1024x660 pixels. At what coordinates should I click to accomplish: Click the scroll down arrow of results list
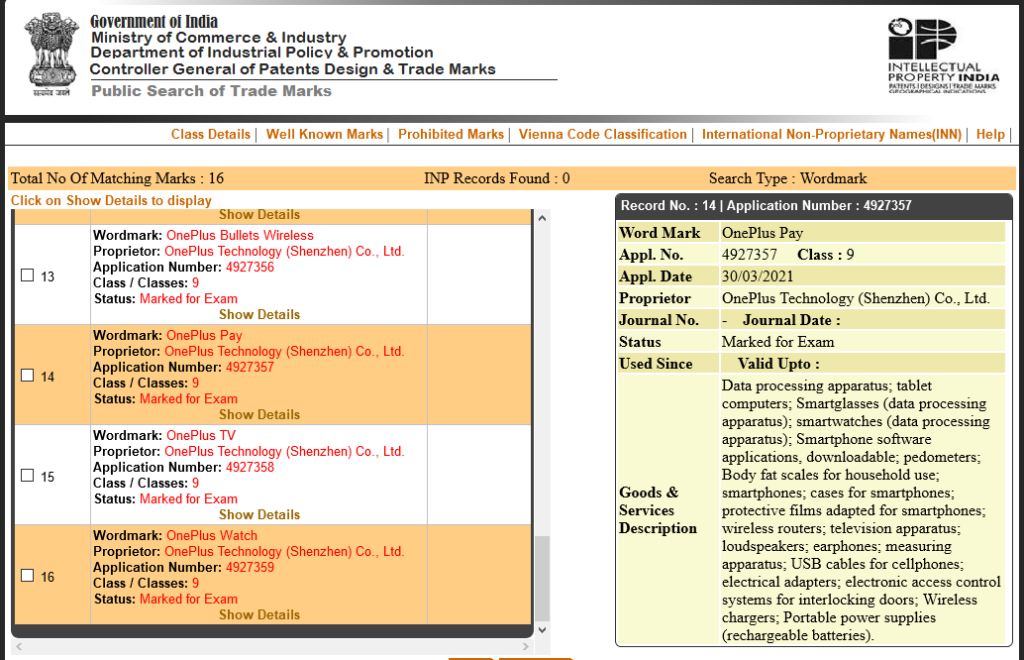543,630
